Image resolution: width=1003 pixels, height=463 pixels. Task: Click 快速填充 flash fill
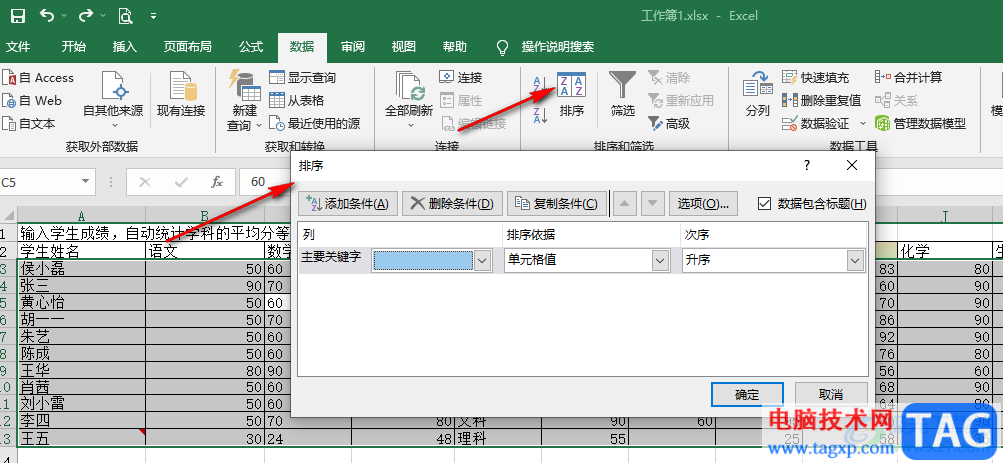pos(816,77)
